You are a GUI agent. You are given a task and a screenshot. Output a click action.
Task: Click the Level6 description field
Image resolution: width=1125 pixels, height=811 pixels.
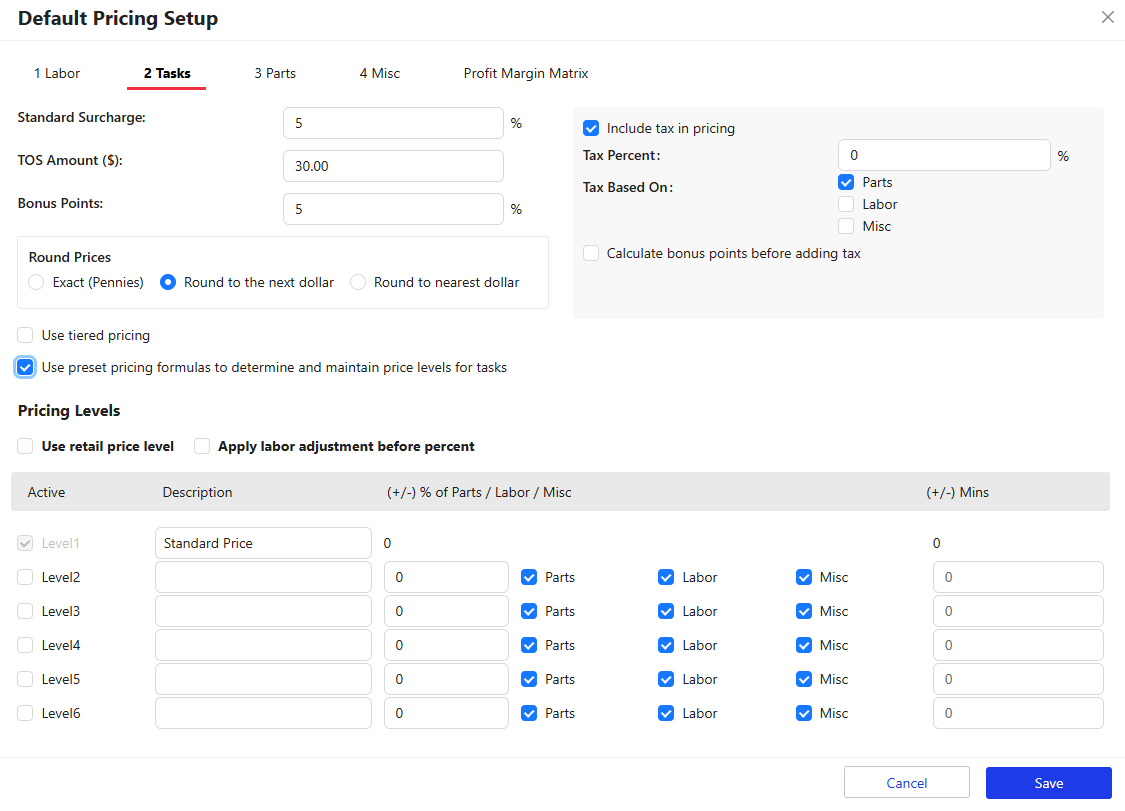point(263,713)
